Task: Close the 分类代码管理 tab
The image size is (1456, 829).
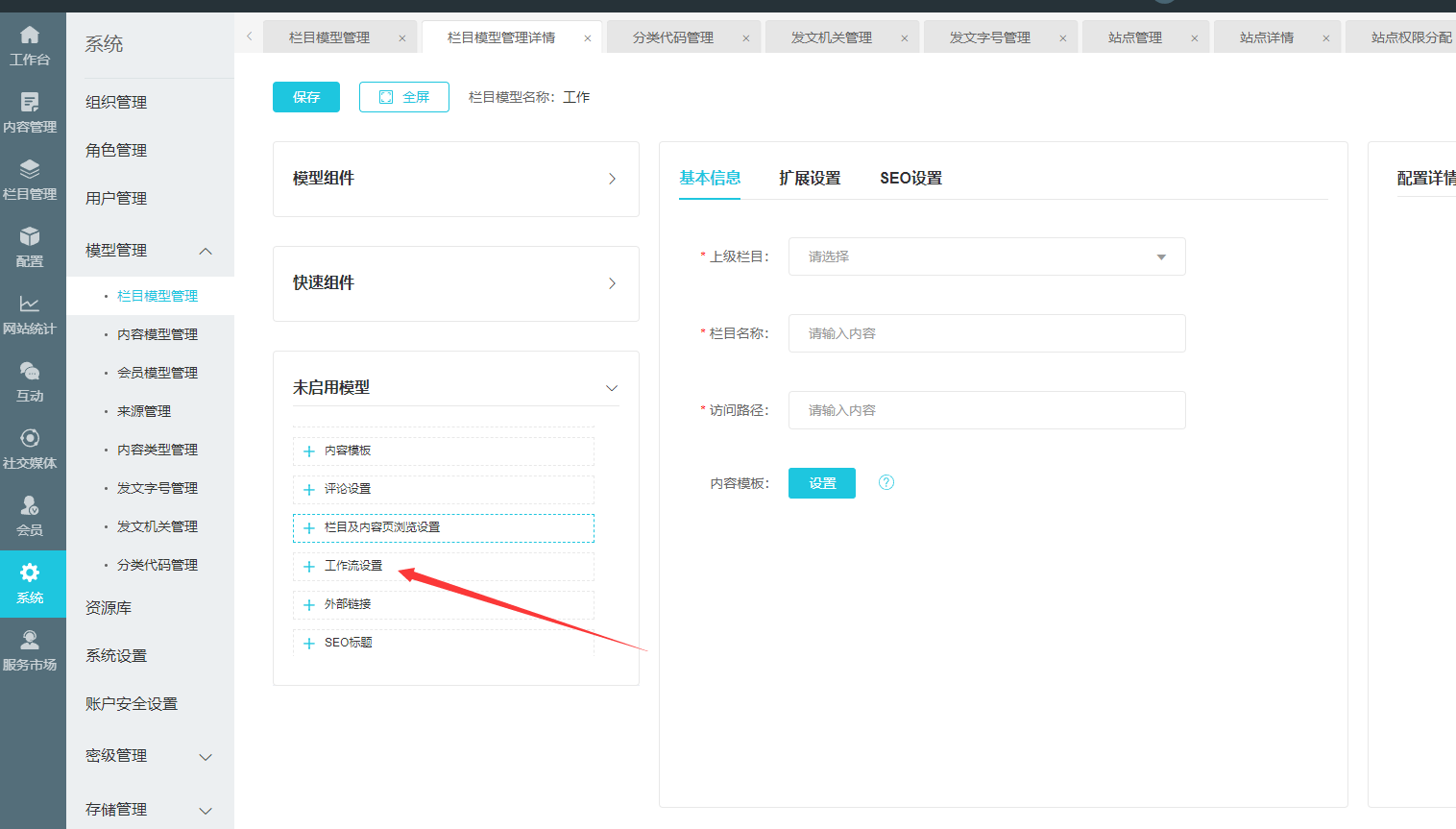Action: 746,38
